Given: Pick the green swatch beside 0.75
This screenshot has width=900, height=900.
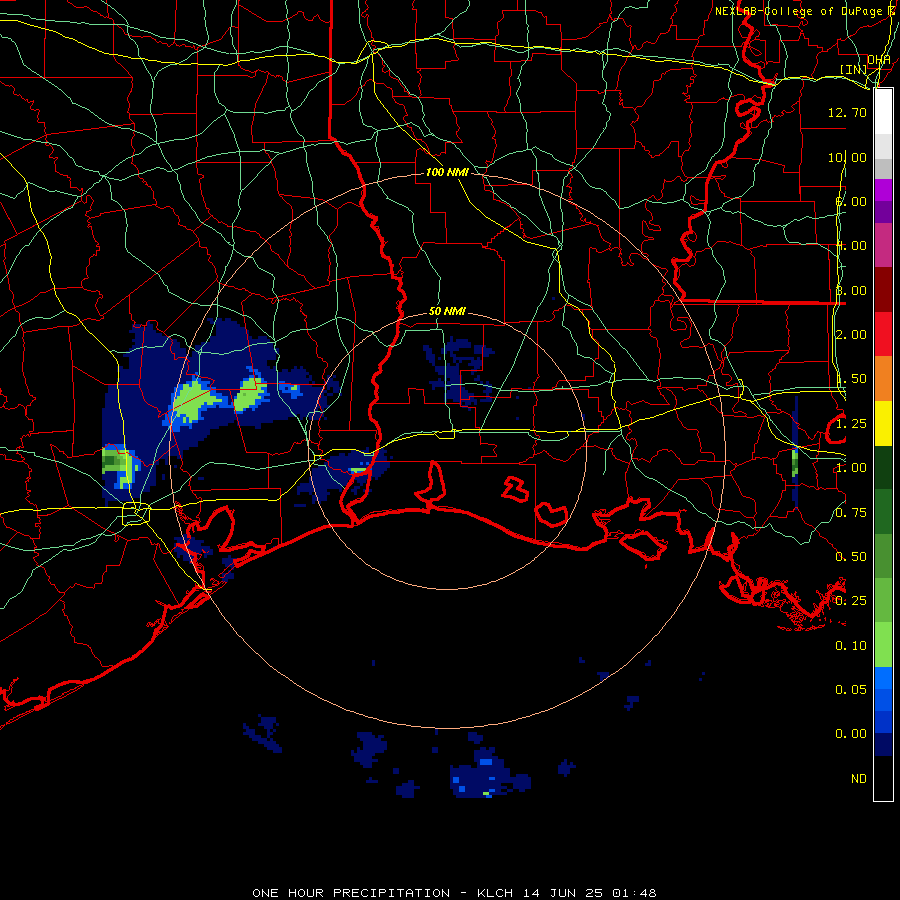Looking at the screenshot, I should [x=883, y=512].
